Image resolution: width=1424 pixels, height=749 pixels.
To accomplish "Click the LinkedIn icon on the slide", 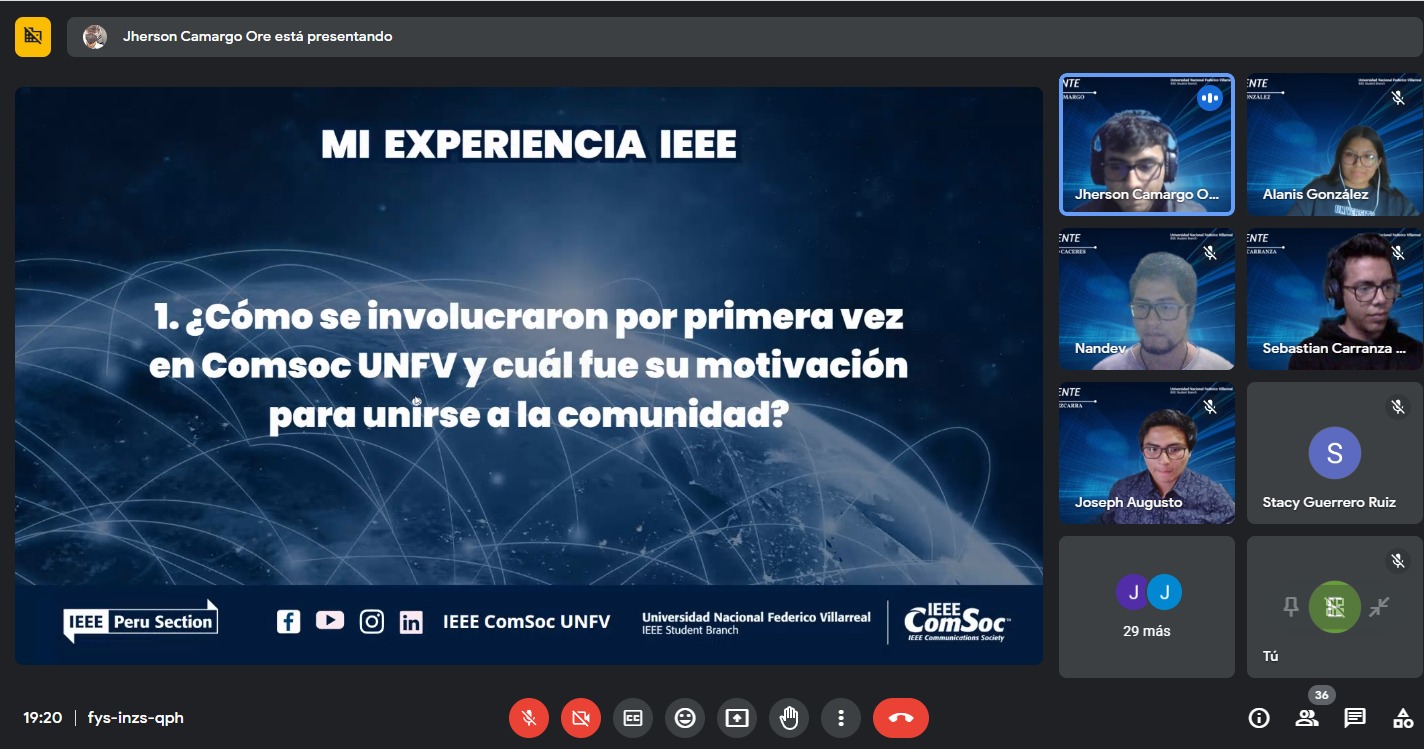I will pyautogui.click(x=411, y=622).
